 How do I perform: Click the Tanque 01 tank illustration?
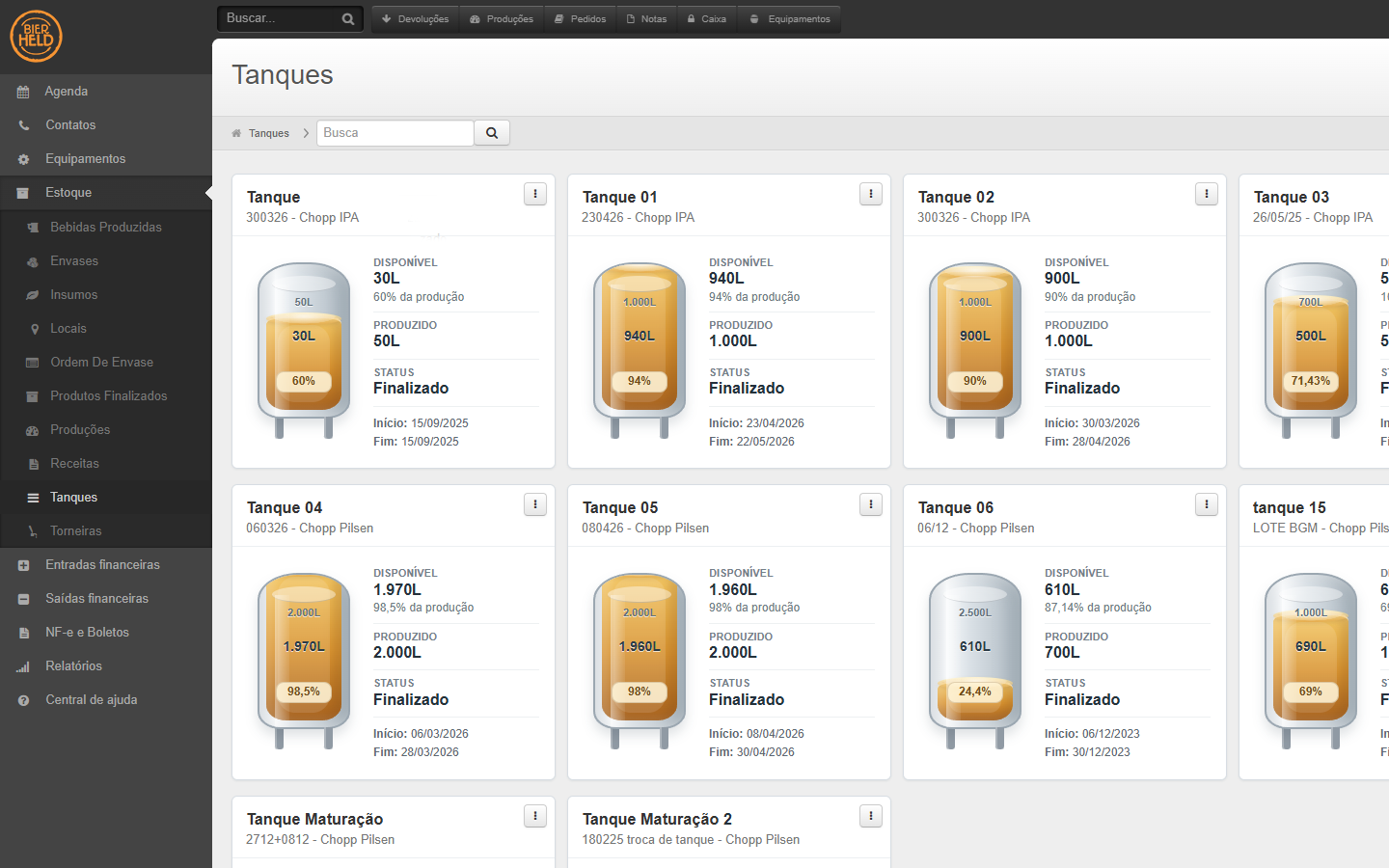(640, 350)
